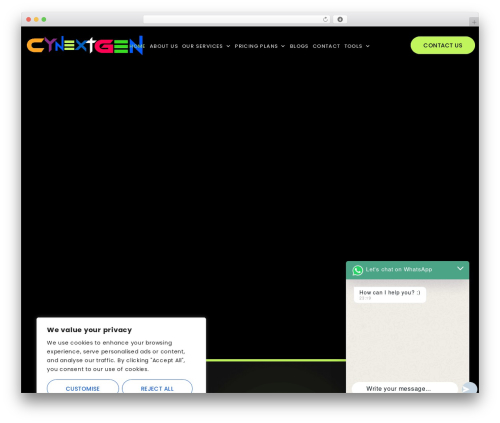Expand the Tools dropdown chevron

pos(367,46)
